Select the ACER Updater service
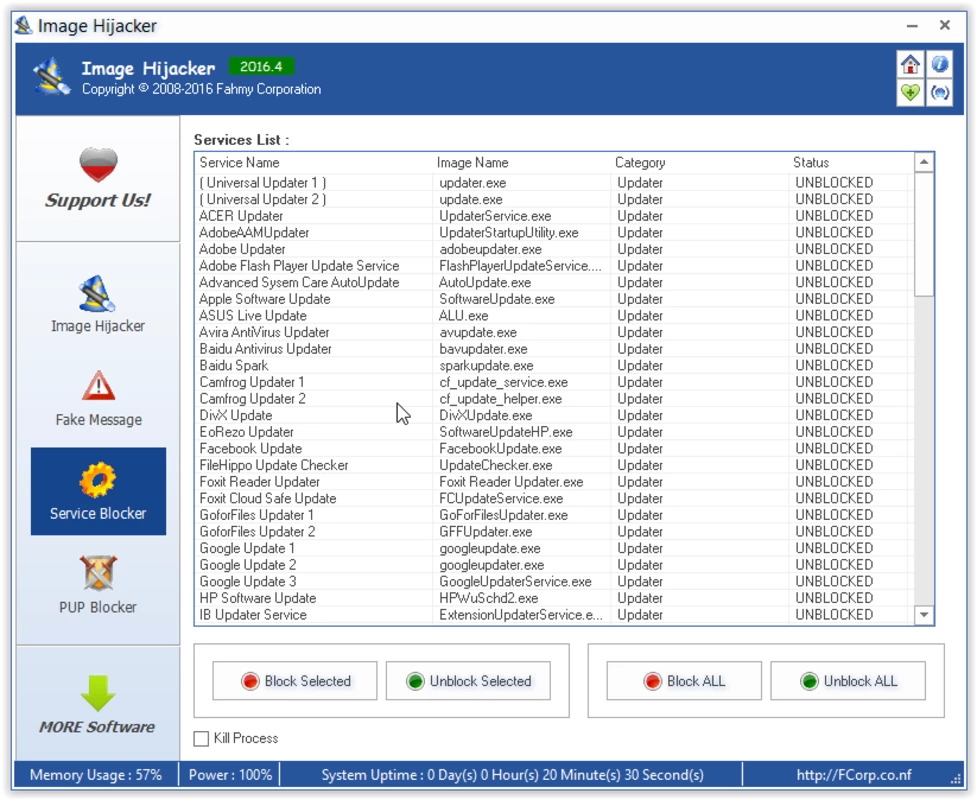The image size is (977, 800). pyautogui.click(x=553, y=216)
